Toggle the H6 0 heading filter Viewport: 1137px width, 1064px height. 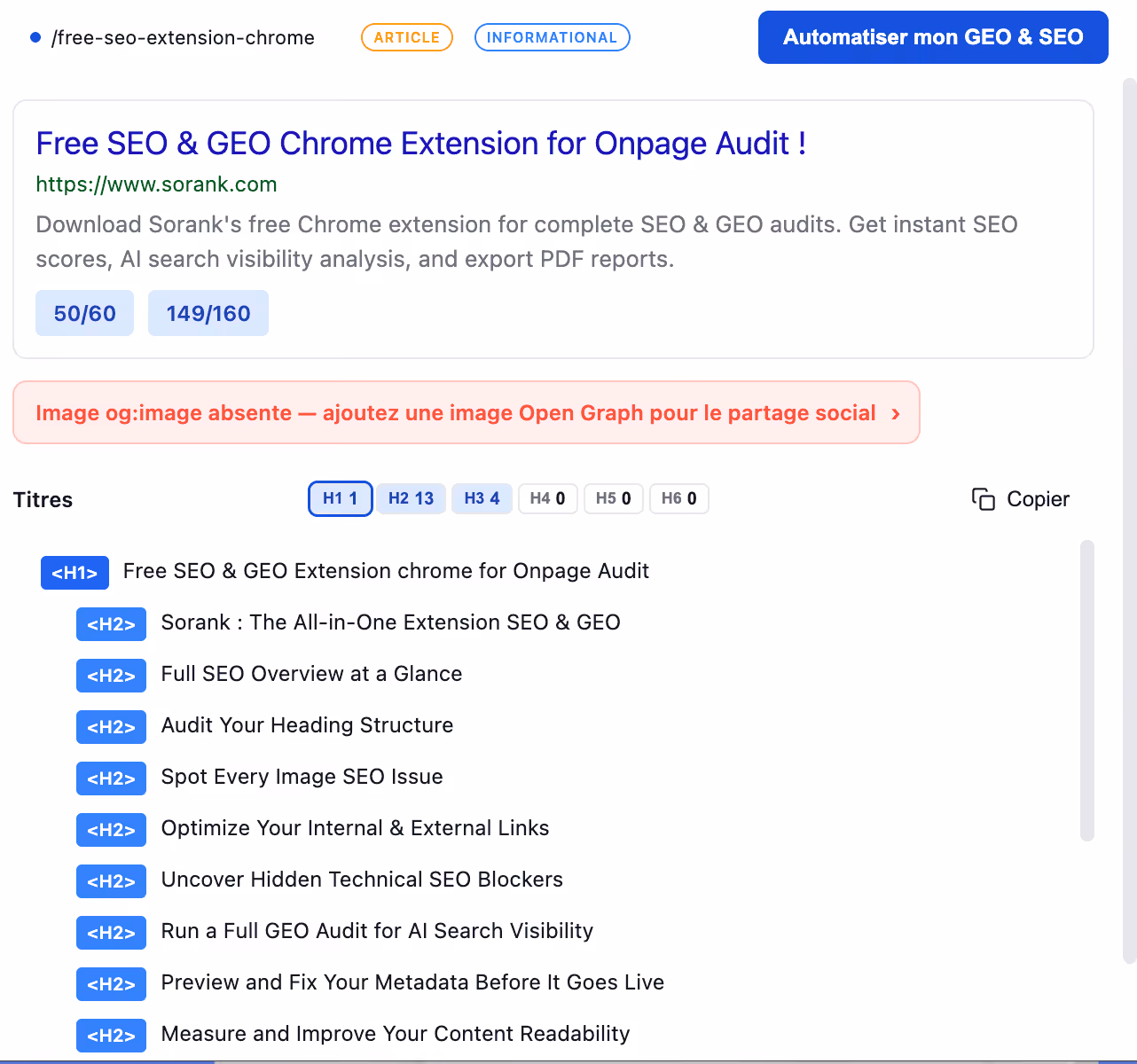coord(678,498)
